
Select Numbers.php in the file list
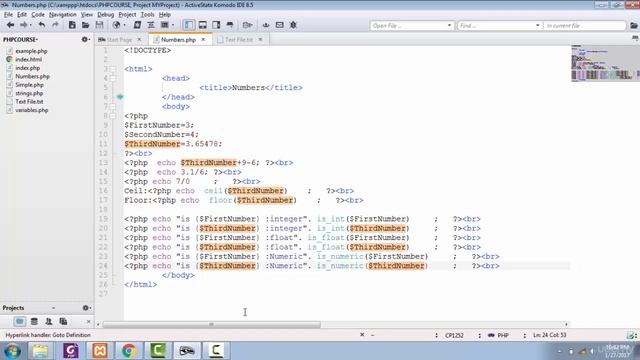click(x=32, y=76)
